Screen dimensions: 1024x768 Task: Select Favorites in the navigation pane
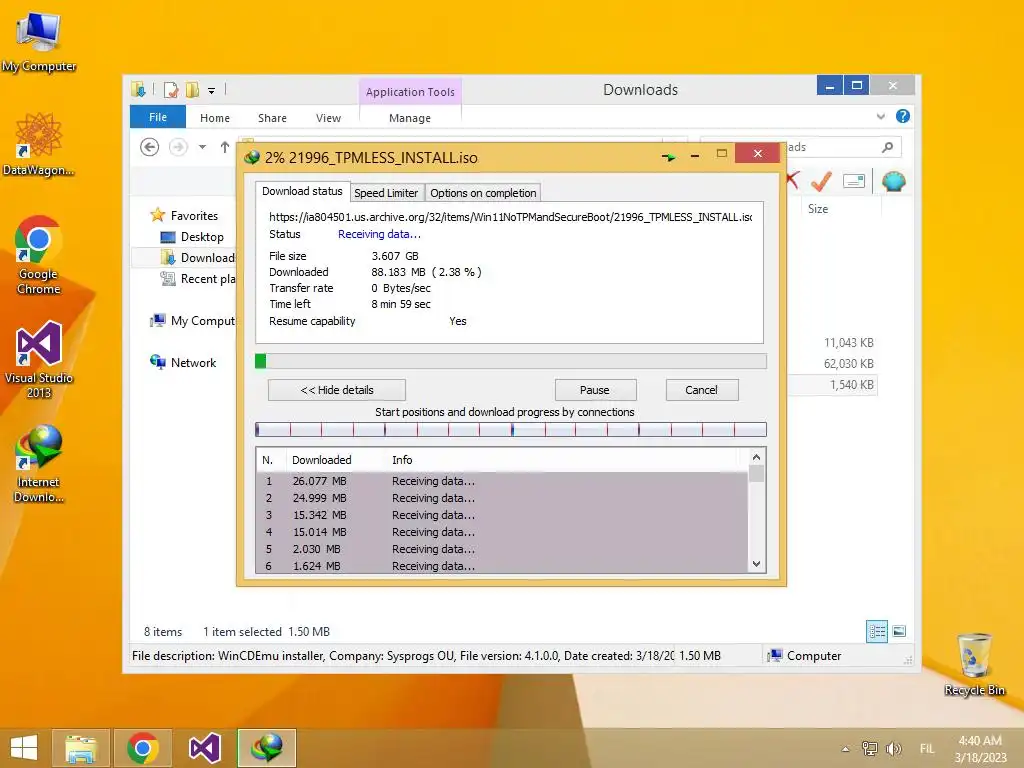click(x=194, y=216)
